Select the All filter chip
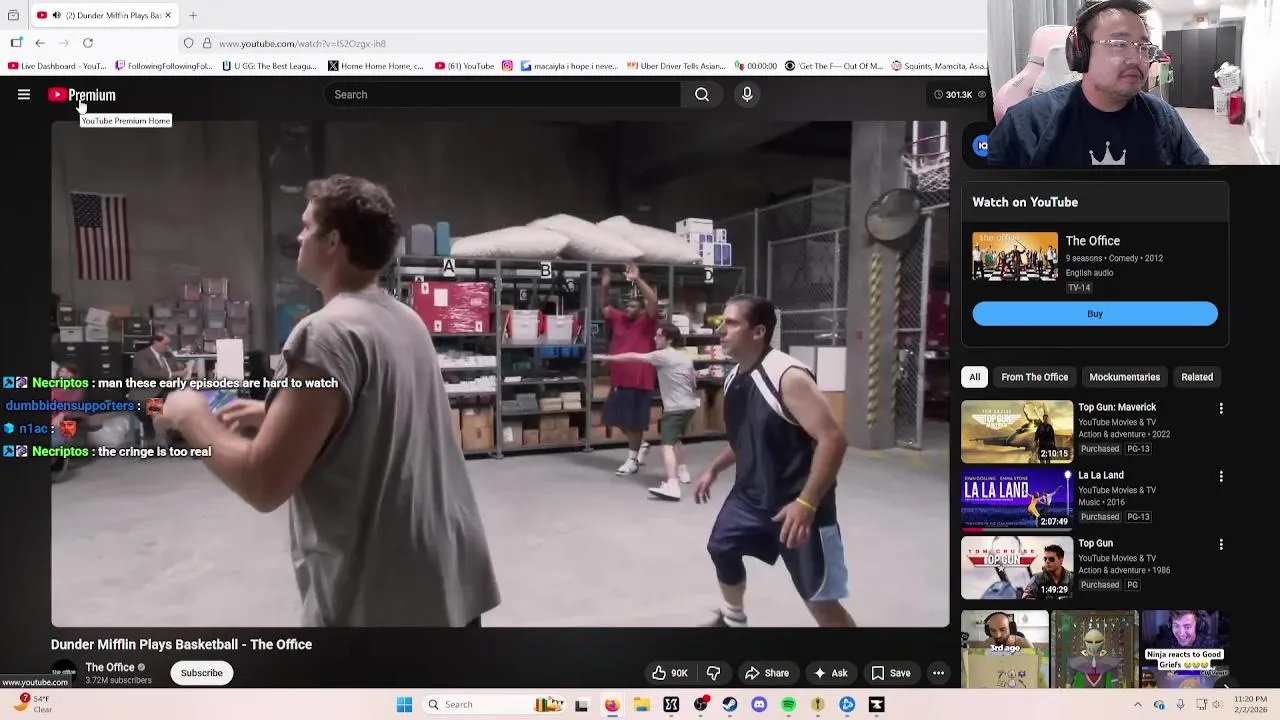 (x=975, y=377)
